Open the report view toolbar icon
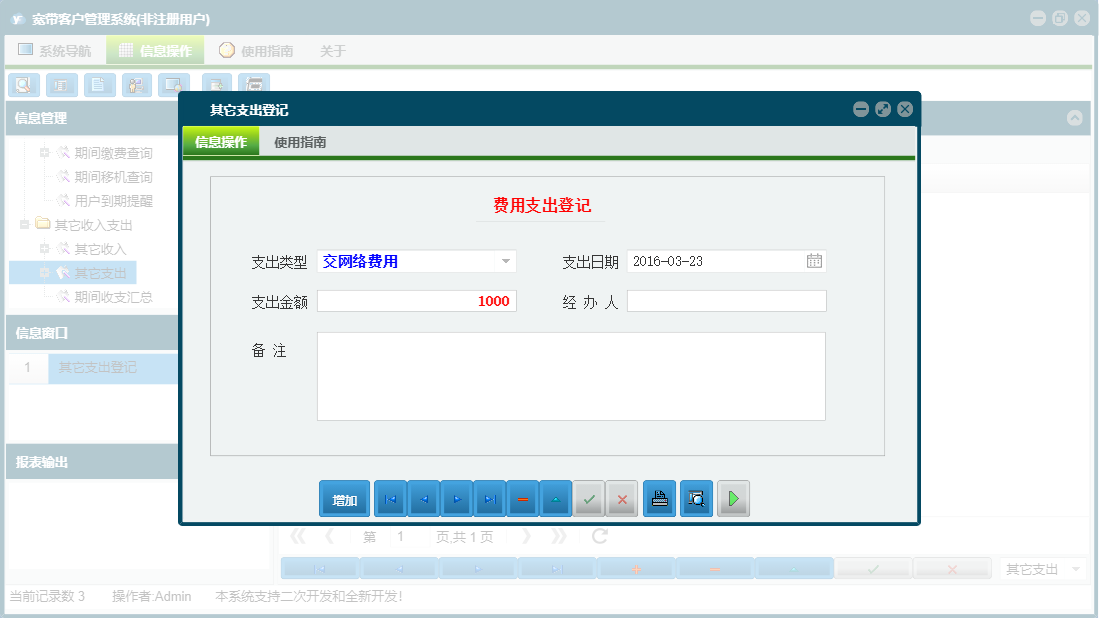 [61, 85]
